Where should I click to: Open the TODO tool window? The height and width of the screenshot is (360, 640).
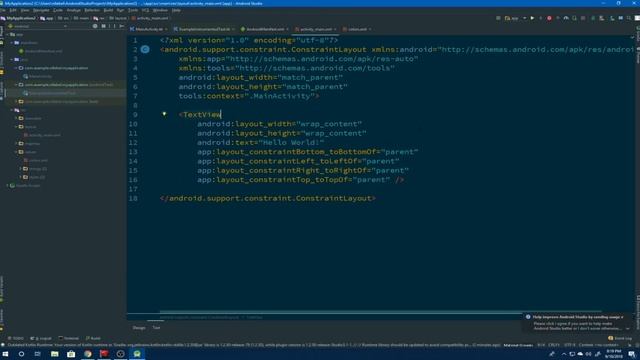click(16, 338)
